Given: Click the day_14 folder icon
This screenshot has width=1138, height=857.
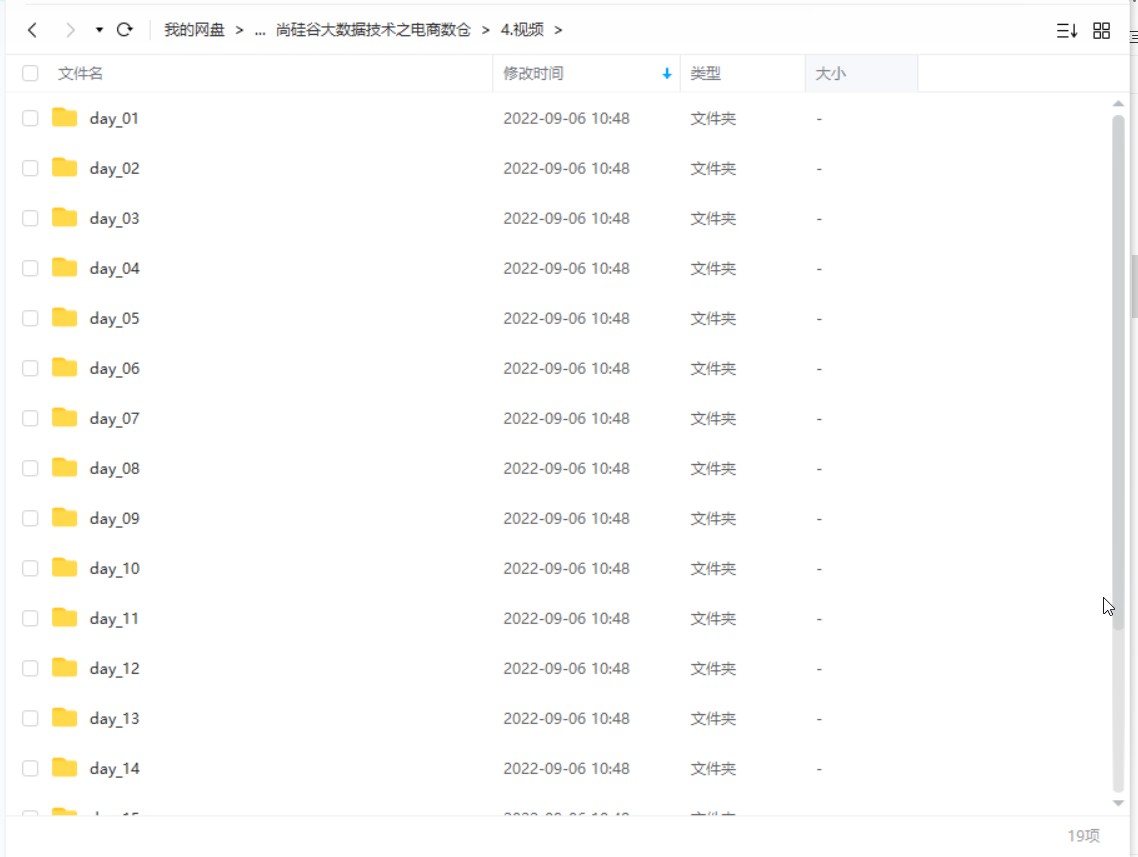Looking at the screenshot, I should pos(65,767).
